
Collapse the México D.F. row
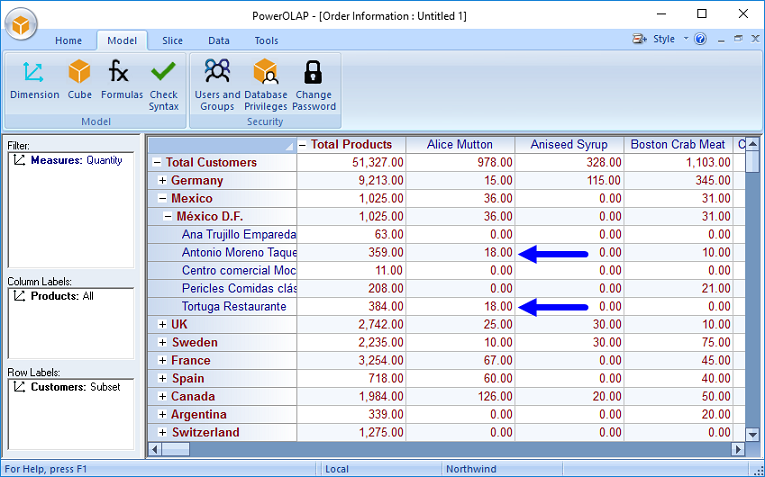tap(168, 217)
